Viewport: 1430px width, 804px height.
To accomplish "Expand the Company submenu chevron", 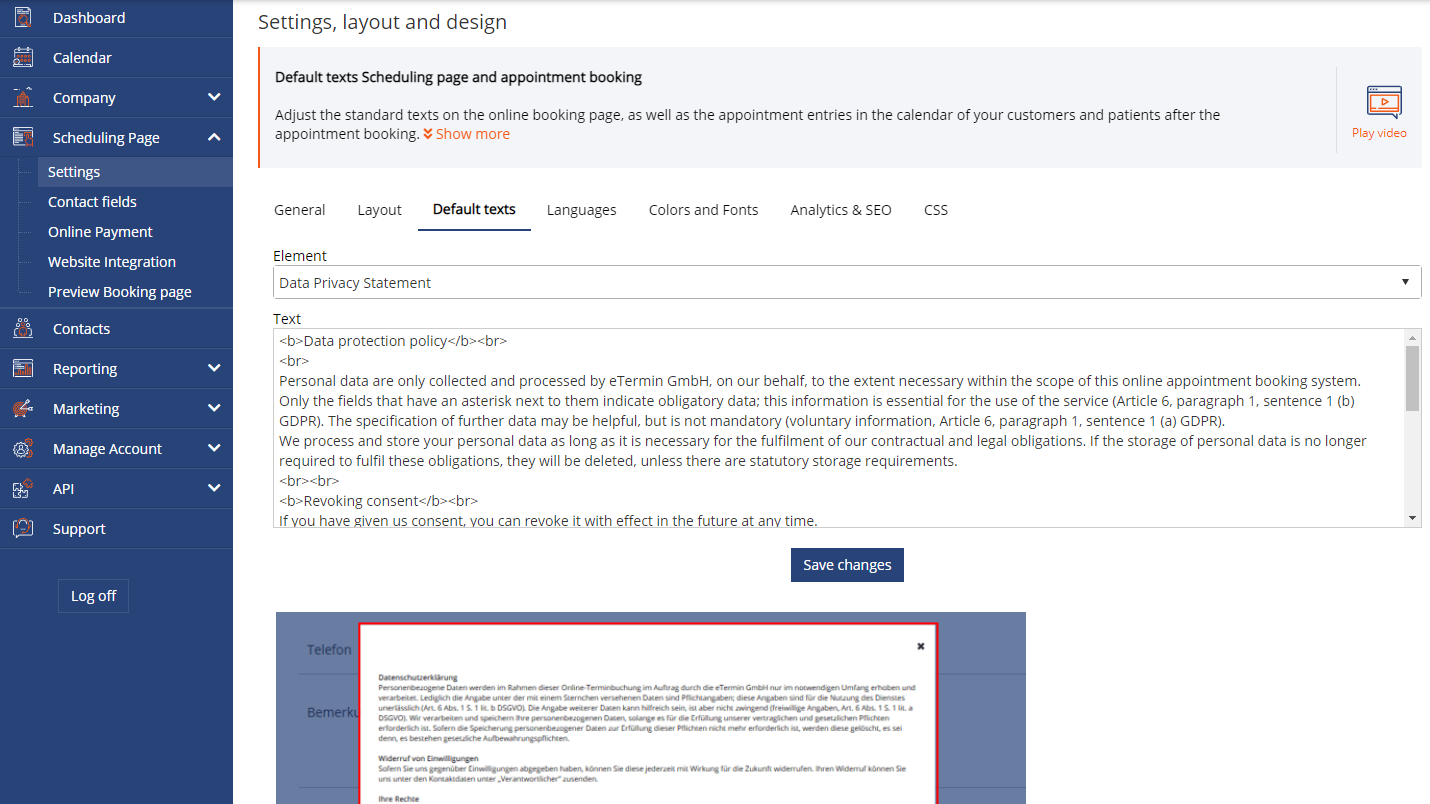I will pos(214,97).
